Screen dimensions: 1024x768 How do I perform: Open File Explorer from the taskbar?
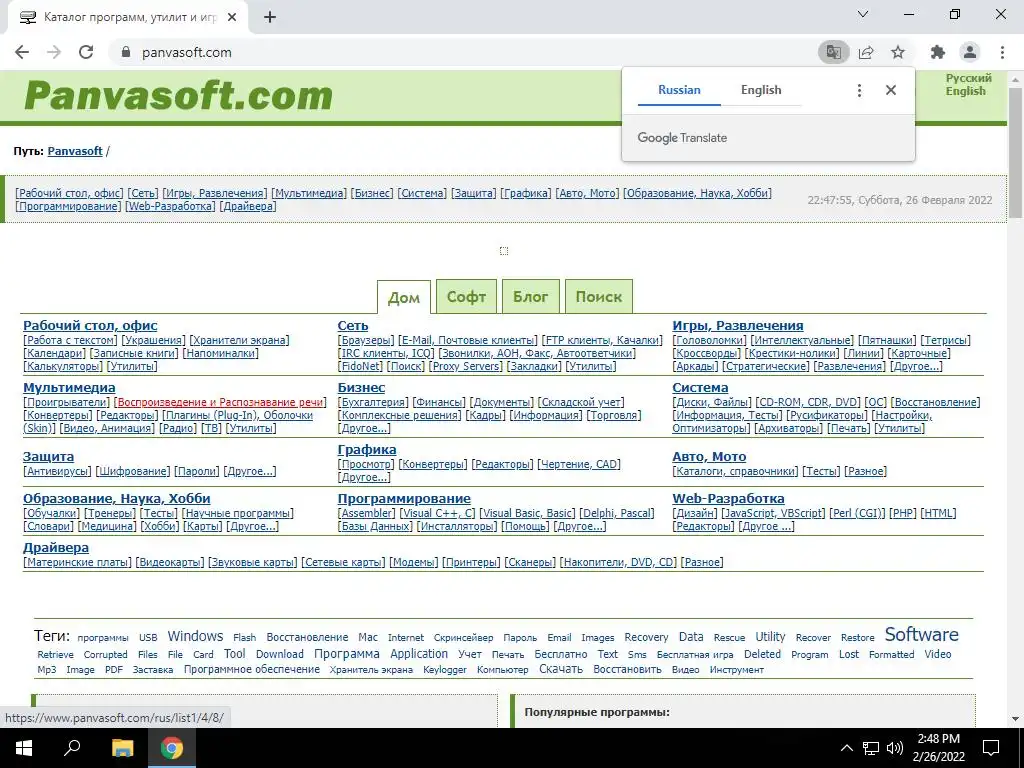pos(122,748)
